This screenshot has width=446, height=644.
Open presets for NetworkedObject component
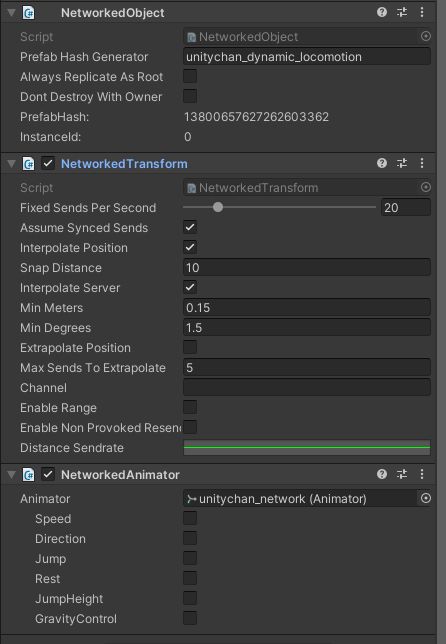pyautogui.click(x=402, y=12)
